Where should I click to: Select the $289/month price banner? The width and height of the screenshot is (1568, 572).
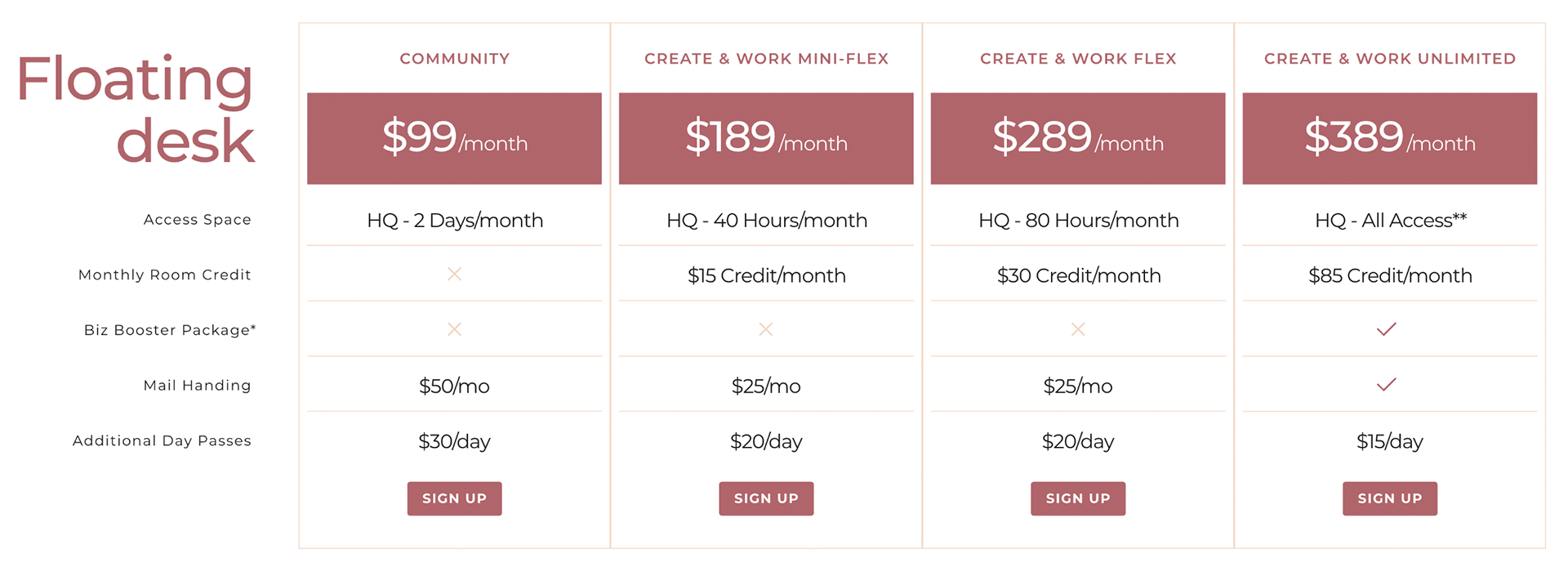pos(1078,138)
